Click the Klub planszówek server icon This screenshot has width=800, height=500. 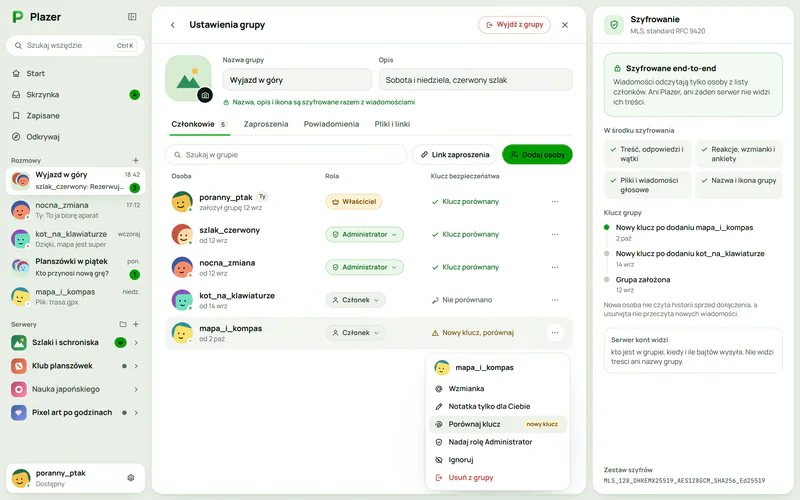click(19, 366)
